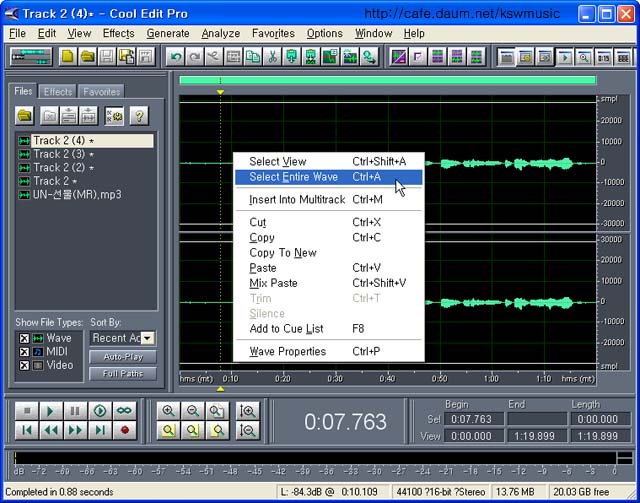Choose Copy To New in the context menu
This screenshot has height=503, width=640.
(329, 253)
